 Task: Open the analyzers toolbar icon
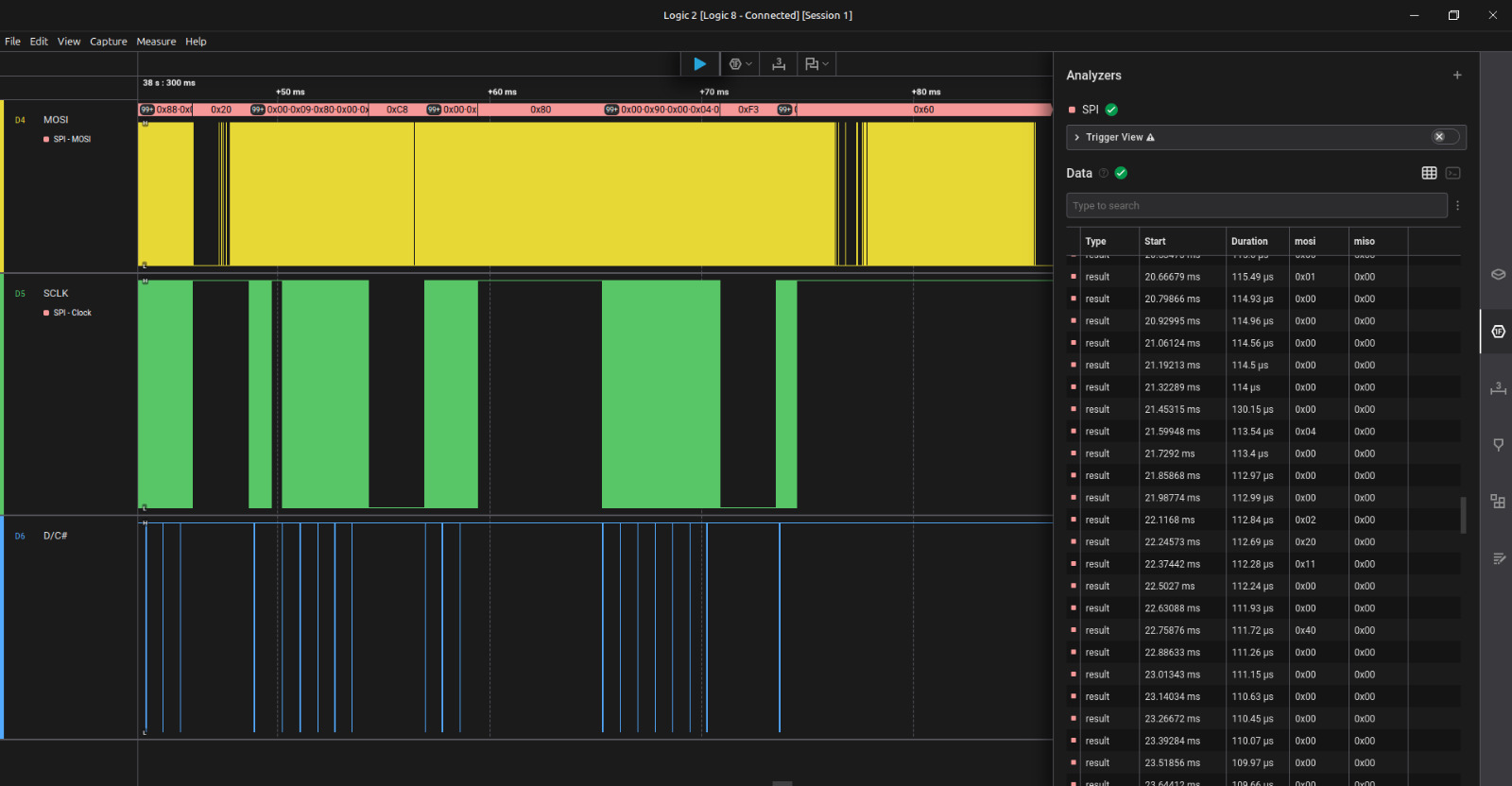pos(735,64)
